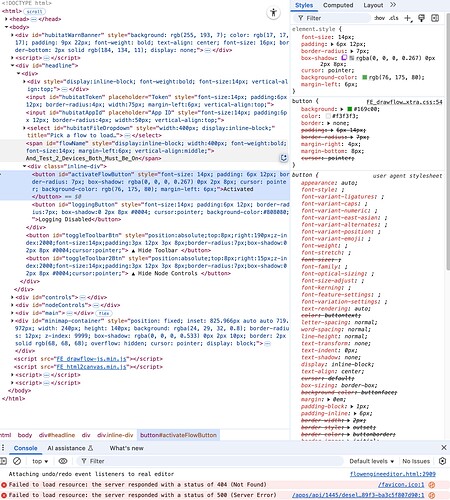Toggle .cls element classes panel
This screenshot has width=450, height=500.
tap(394, 18)
